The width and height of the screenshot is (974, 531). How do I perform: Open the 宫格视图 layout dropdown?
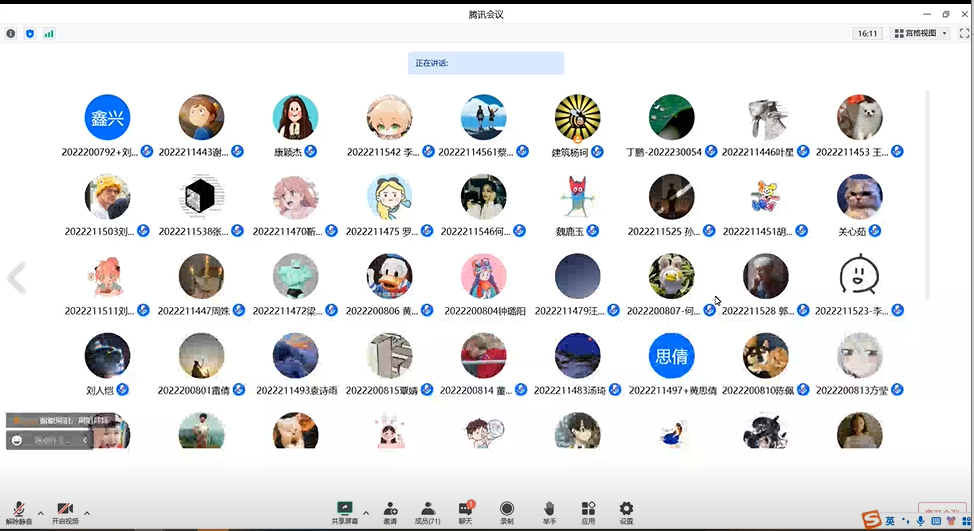coord(921,33)
